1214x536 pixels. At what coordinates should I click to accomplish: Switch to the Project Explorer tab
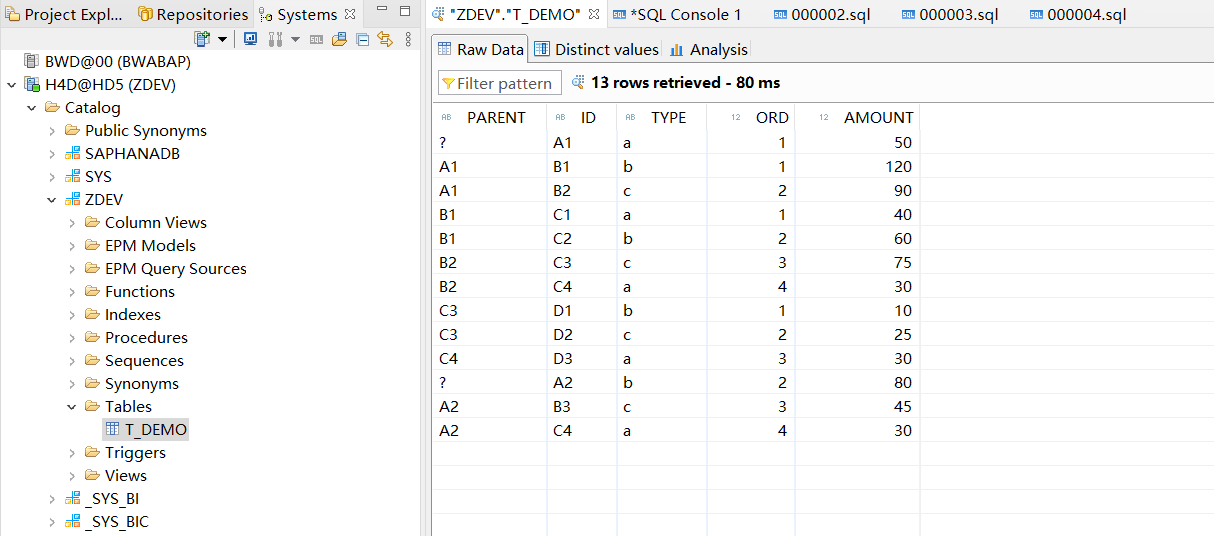pyautogui.click(x=65, y=14)
